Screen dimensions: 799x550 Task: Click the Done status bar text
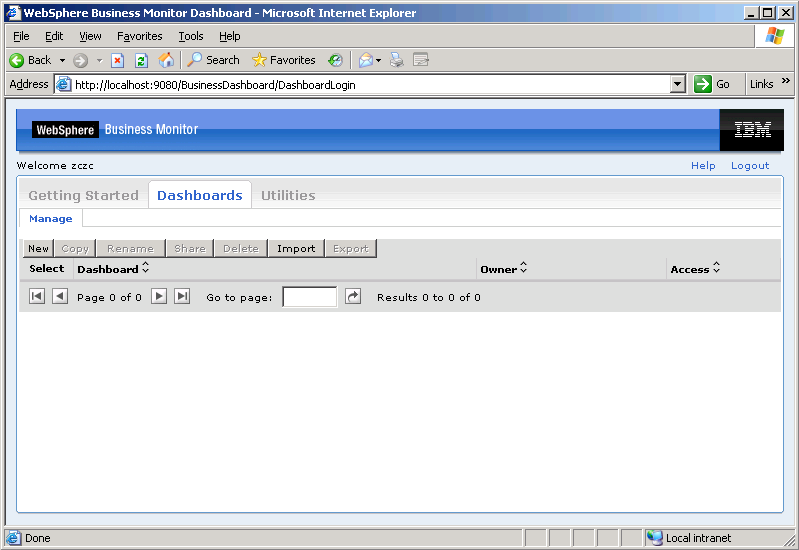point(38,538)
